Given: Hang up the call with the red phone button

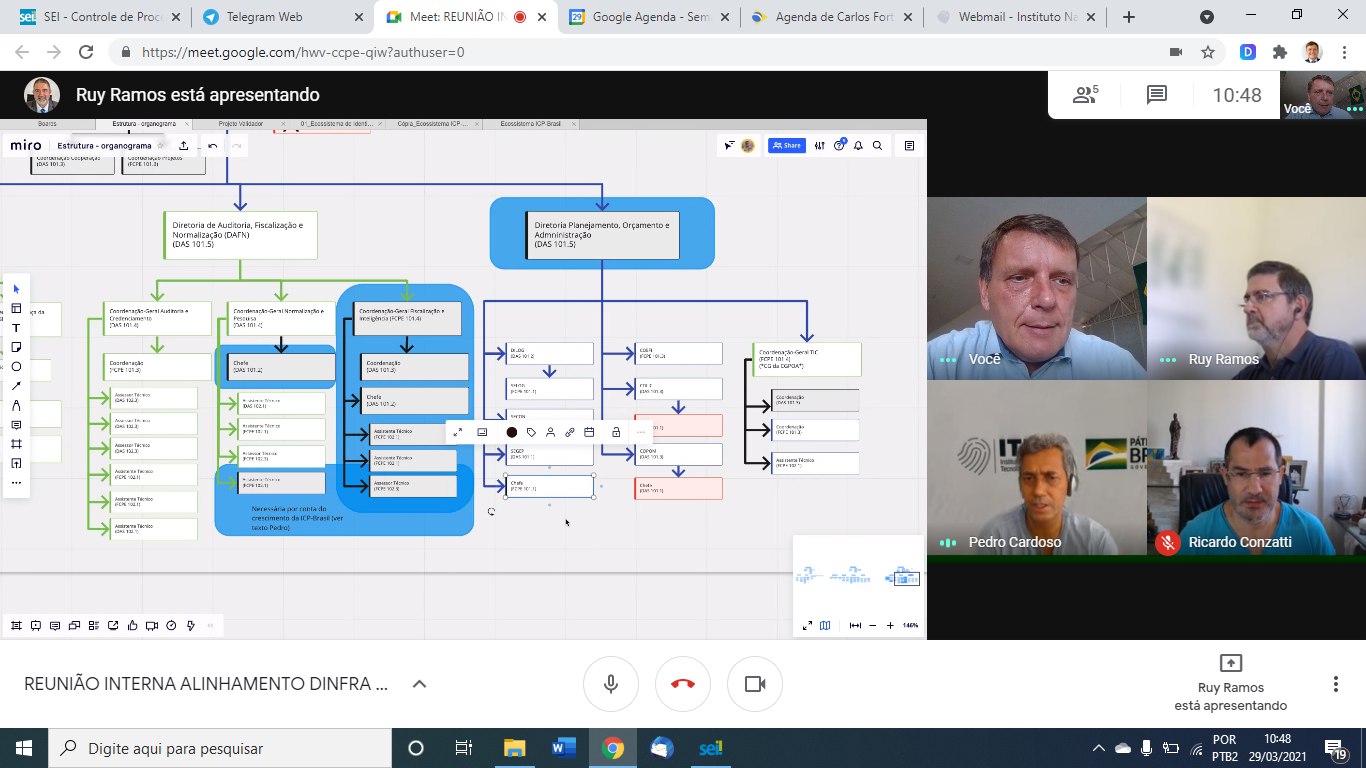Looking at the screenshot, I should pyautogui.click(x=683, y=684).
